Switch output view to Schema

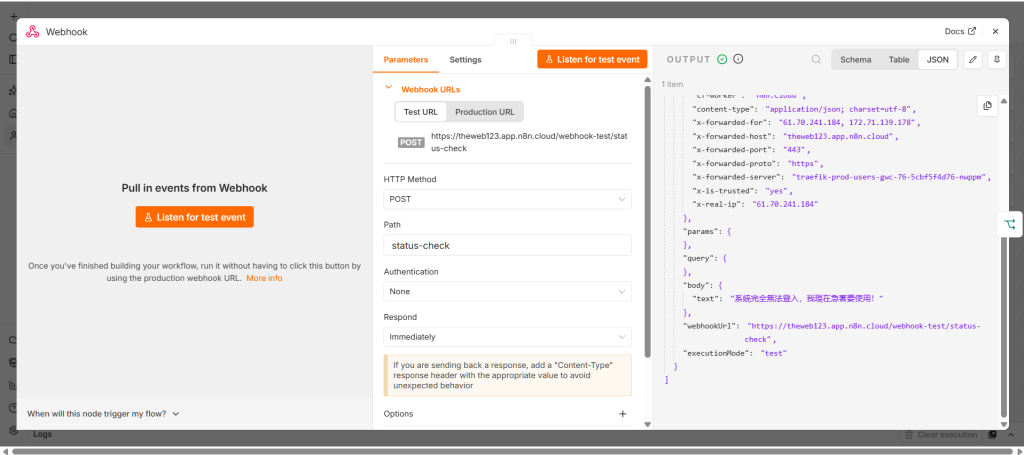[x=856, y=59]
